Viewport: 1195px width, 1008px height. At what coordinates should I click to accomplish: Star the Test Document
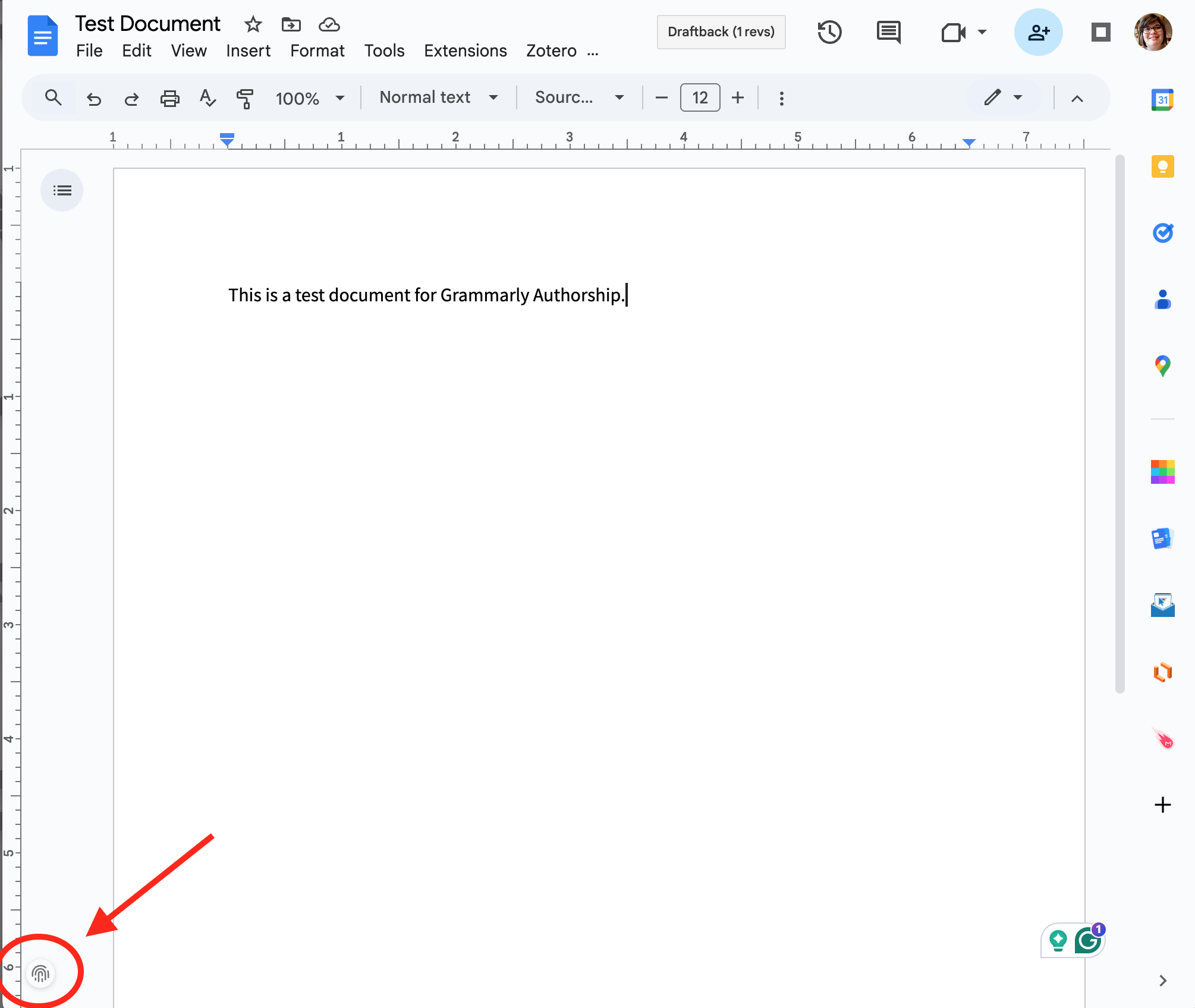[253, 24]
